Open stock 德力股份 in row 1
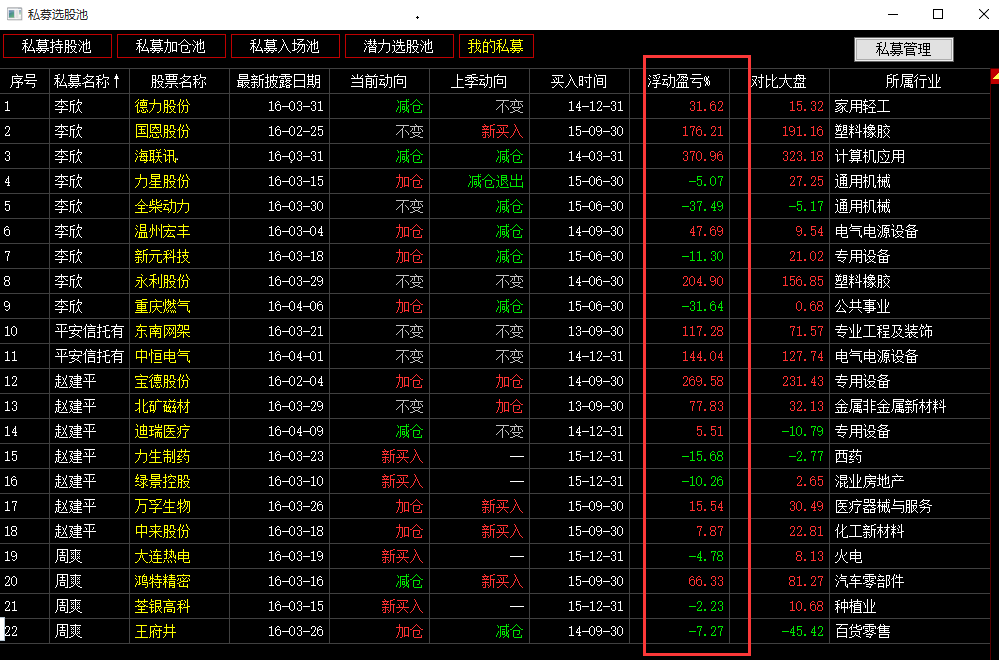This screenshot has height=660, width=999. coord(162,106)
